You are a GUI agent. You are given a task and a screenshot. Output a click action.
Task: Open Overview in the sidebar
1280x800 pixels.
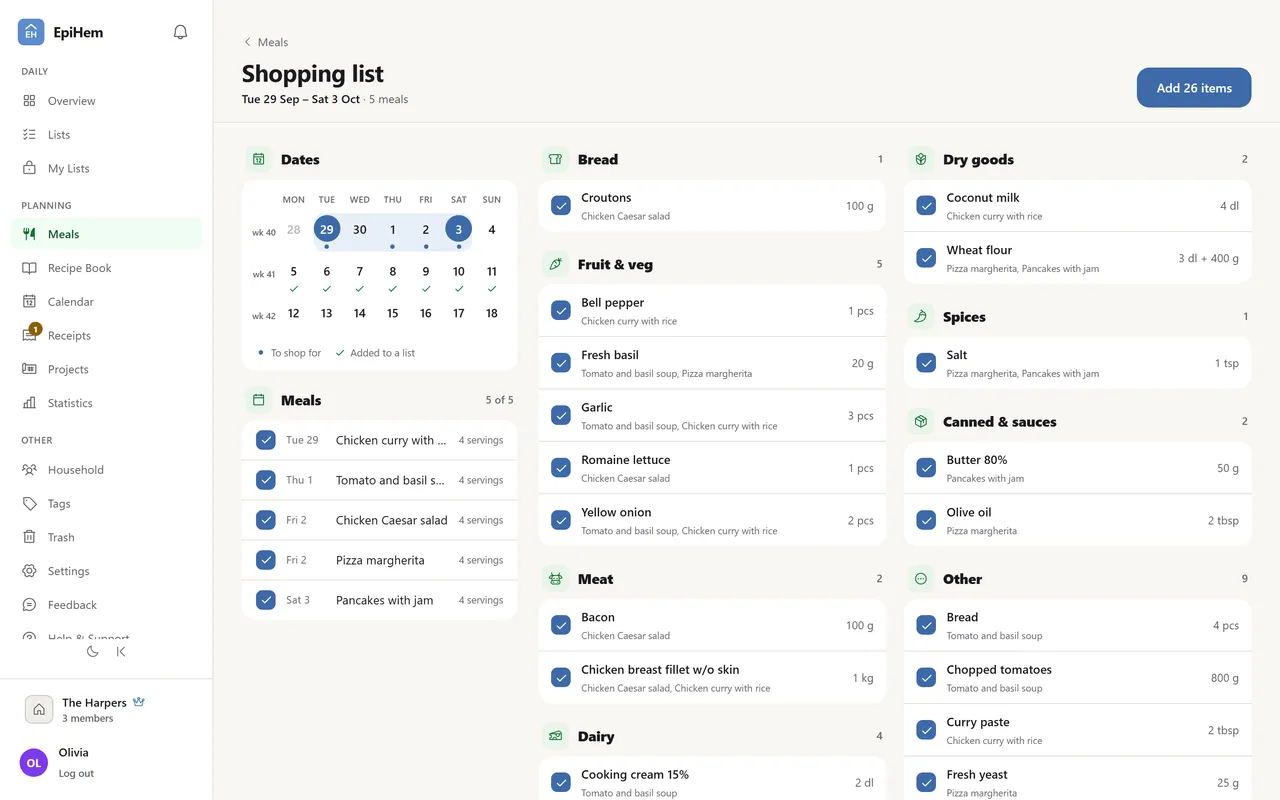(x=106, y=101)
